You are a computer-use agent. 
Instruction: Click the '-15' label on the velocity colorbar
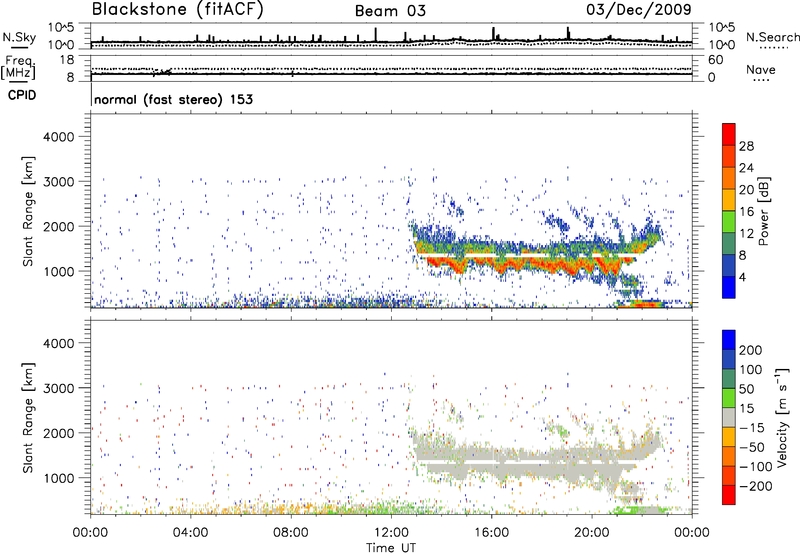coord(752,428)
